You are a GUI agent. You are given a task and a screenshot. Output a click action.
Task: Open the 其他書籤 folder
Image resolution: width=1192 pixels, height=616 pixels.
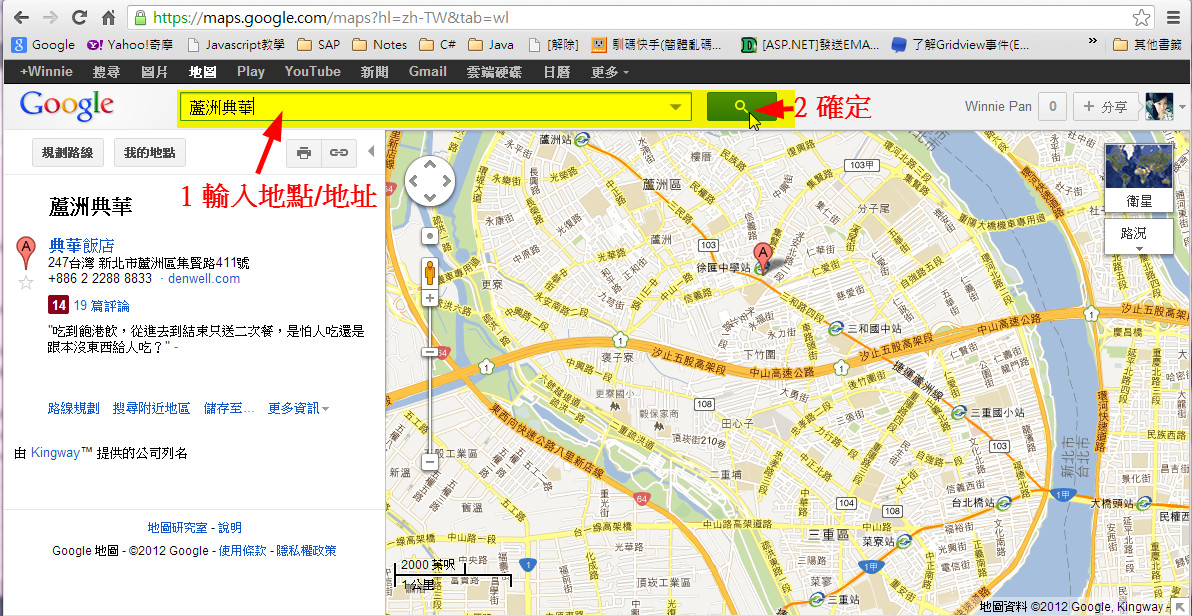click(x=1148, y=45)
